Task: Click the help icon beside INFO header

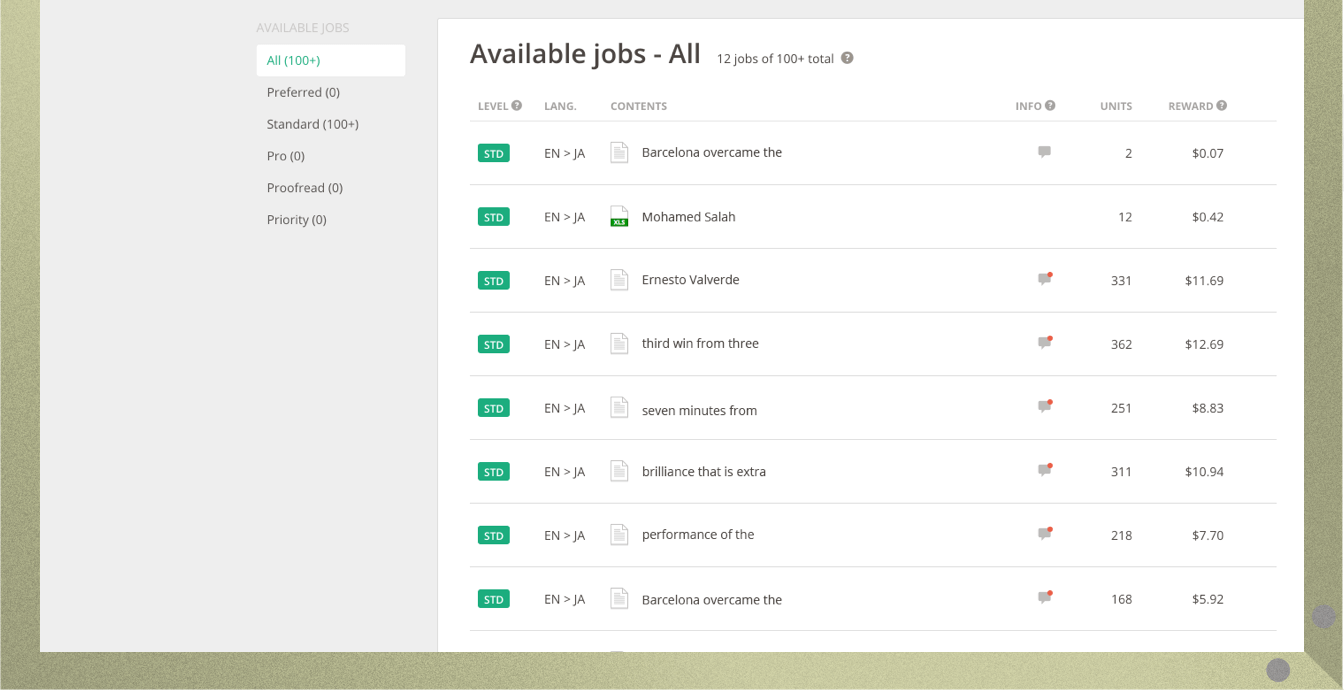Action: tap(1050, 106)
